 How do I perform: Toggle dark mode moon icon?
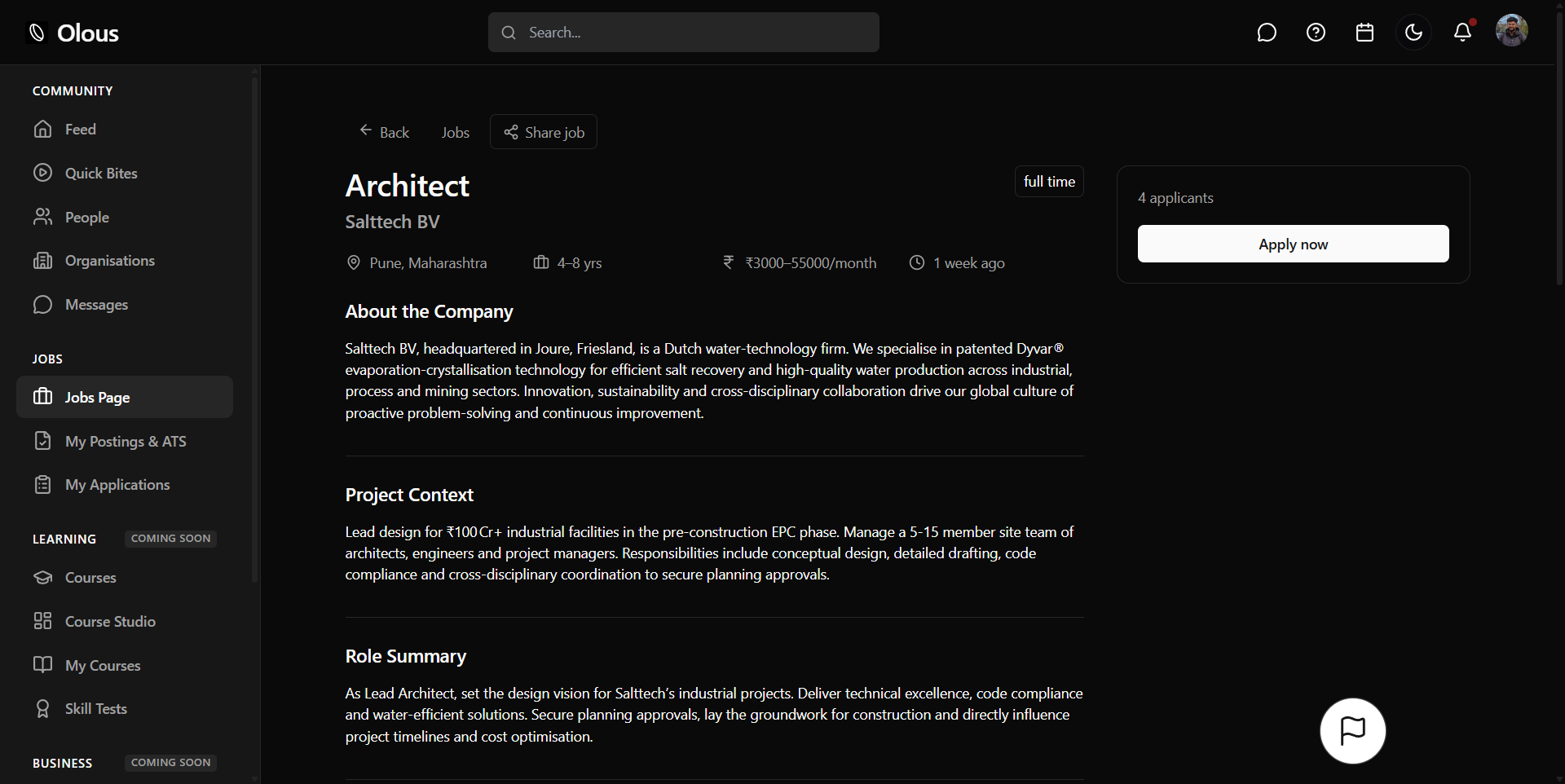click(x=1413, y=33)
